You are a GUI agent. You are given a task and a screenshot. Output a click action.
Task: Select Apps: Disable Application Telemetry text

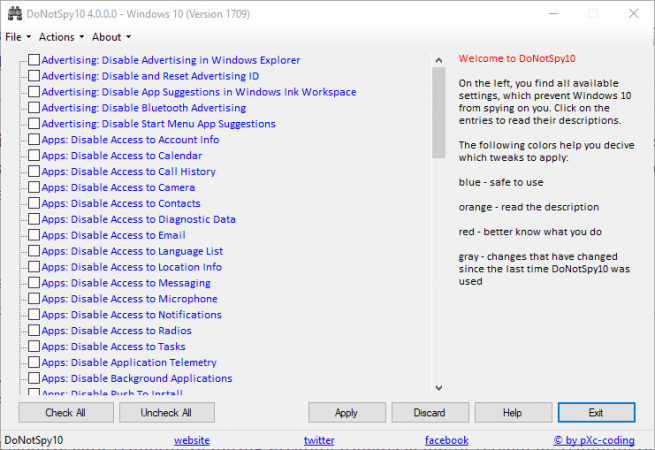click(x=129, y=362)
